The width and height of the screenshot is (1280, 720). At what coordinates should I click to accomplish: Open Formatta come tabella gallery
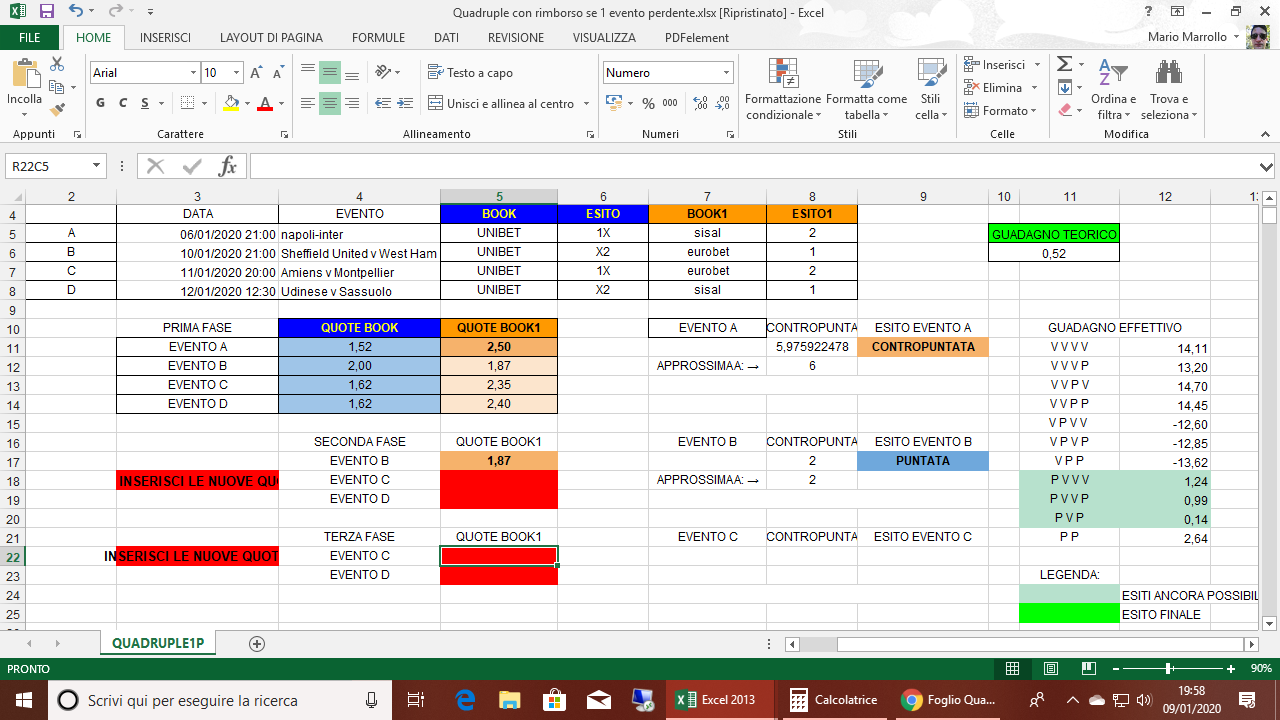(x=866, y=89)
